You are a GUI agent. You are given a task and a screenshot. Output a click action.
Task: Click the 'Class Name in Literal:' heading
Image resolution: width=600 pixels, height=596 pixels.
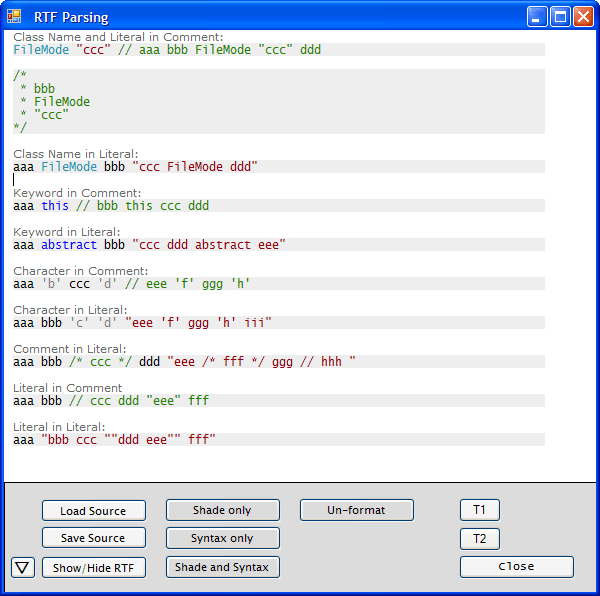pos(76,154)
